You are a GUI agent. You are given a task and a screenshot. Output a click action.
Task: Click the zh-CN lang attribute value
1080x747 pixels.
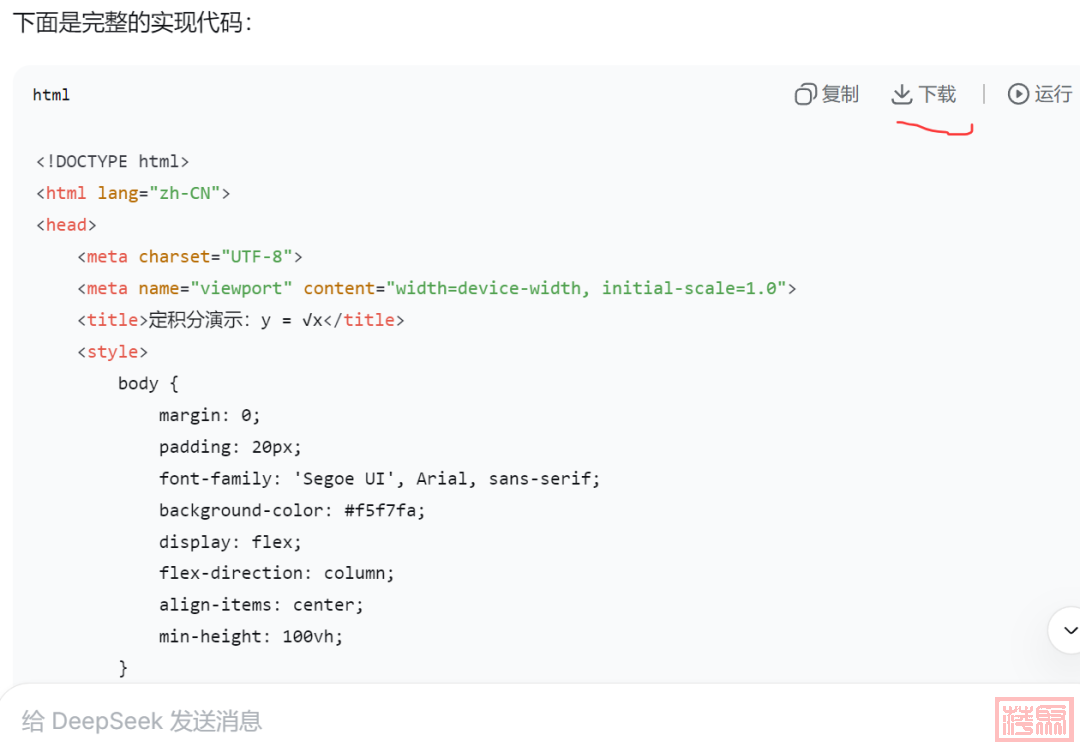pos(185,193)
